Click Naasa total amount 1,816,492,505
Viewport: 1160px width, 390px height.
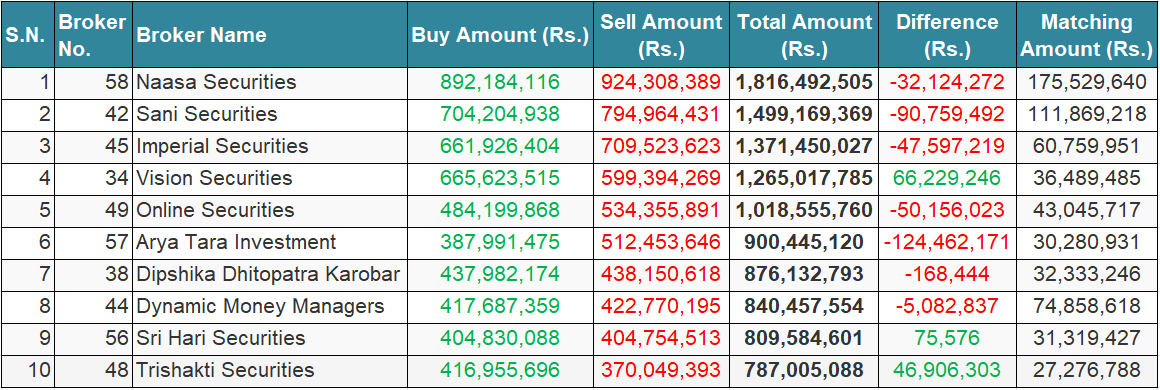pyautogui.click(x=804, y=82)
